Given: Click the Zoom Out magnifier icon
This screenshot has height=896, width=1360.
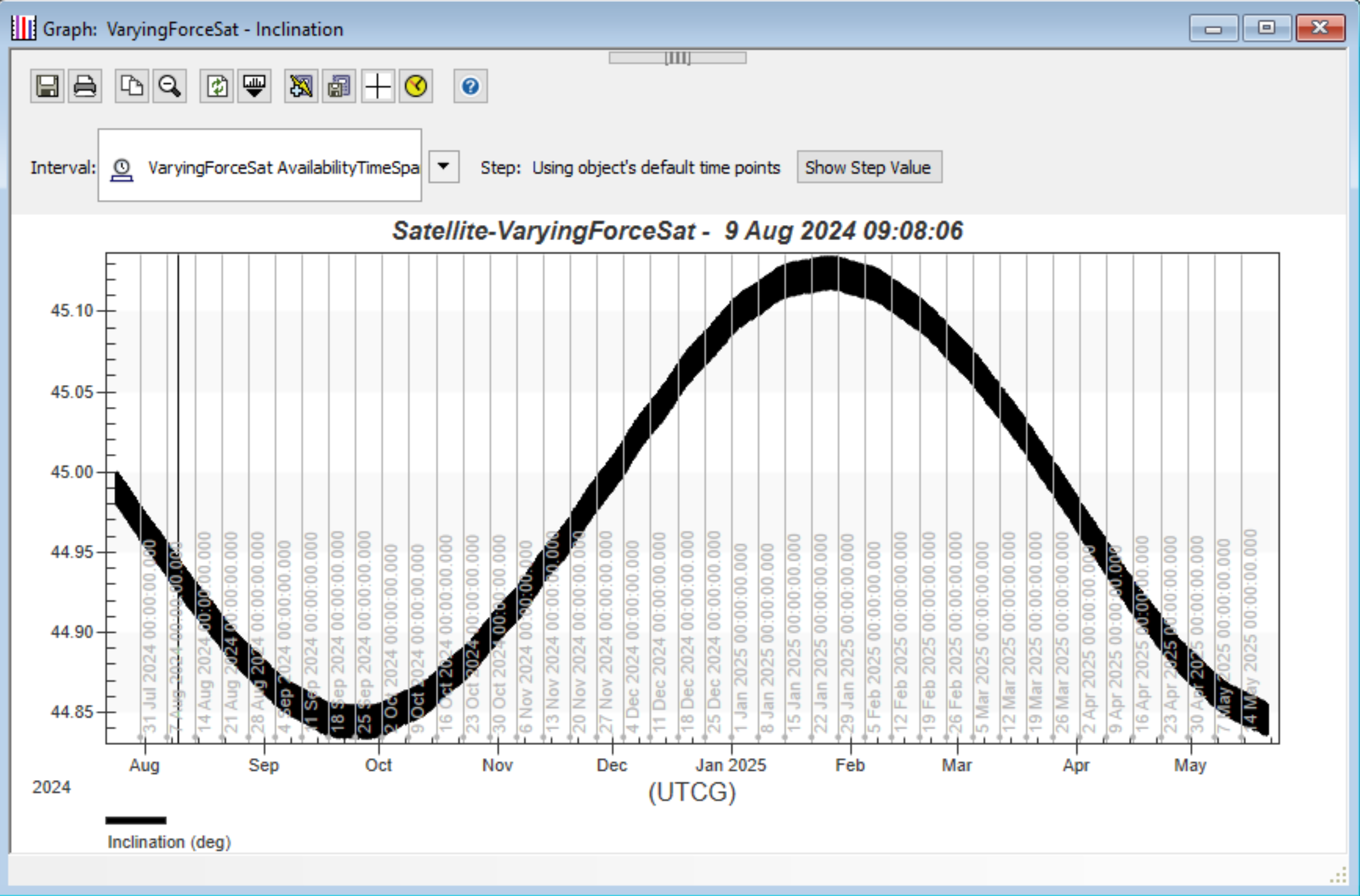Looking at the screenshot, I should (x=169, y=86).
